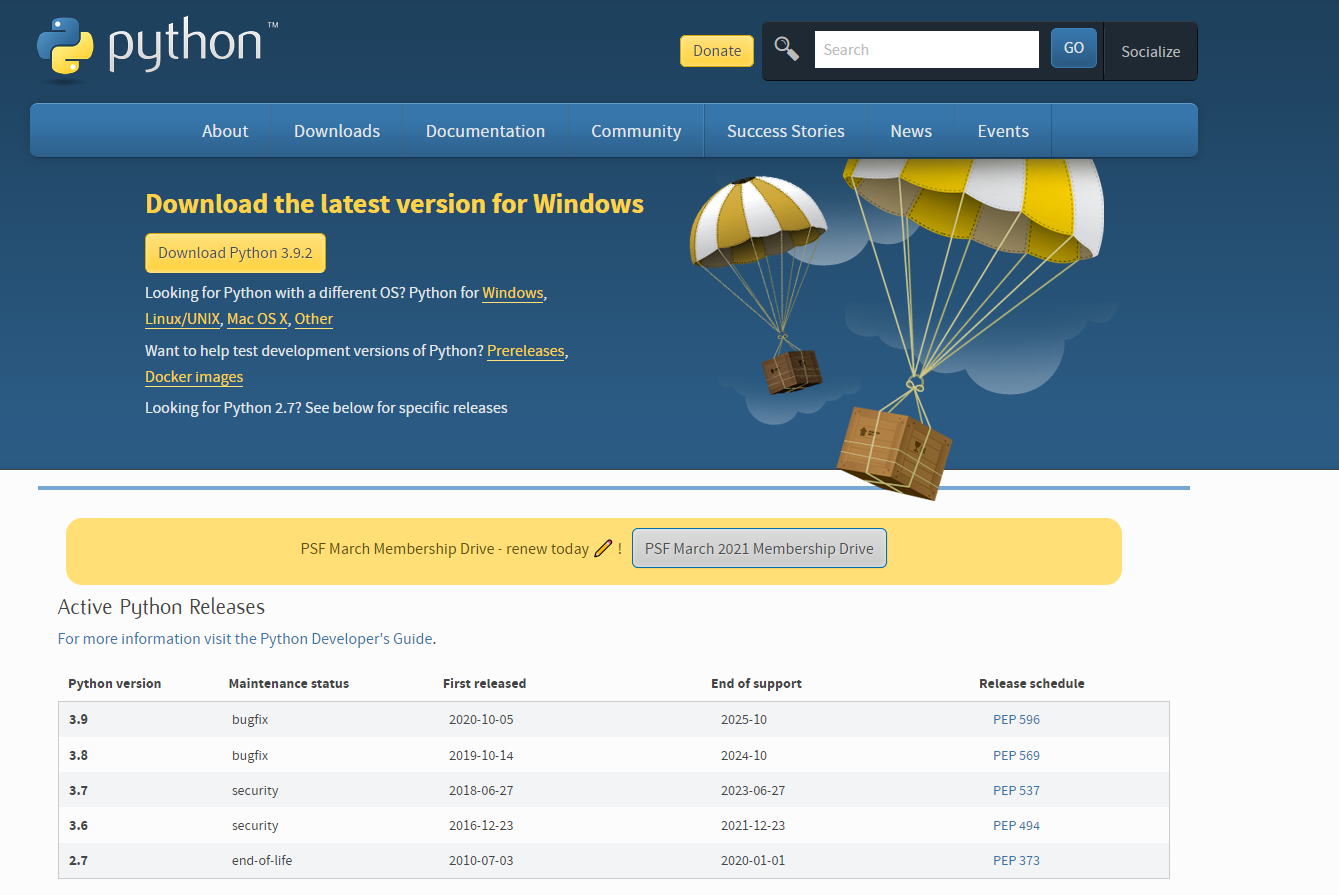Click first released date 2020-10-05
The height and width of the screenshot is (895, 1339).
(481, 720)
